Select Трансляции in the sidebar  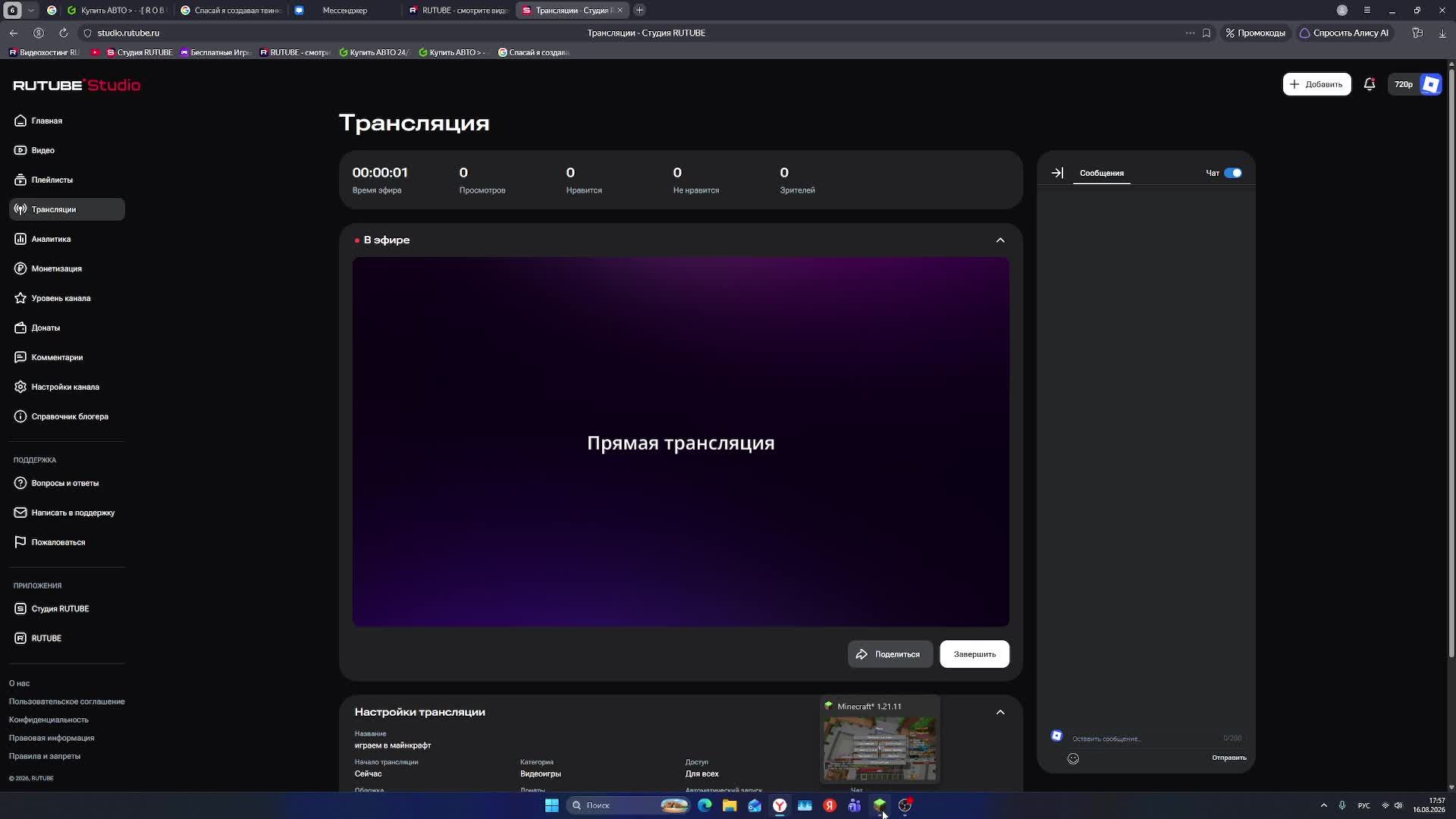[x=67, y=209]
